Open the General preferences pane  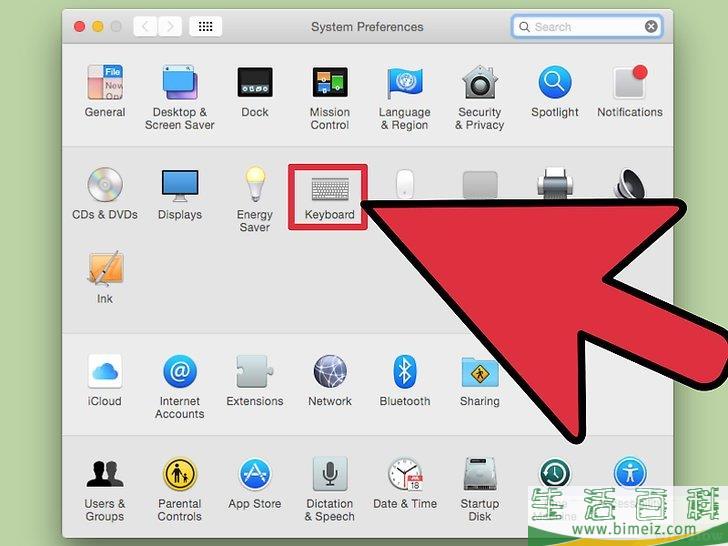(105, 91)
